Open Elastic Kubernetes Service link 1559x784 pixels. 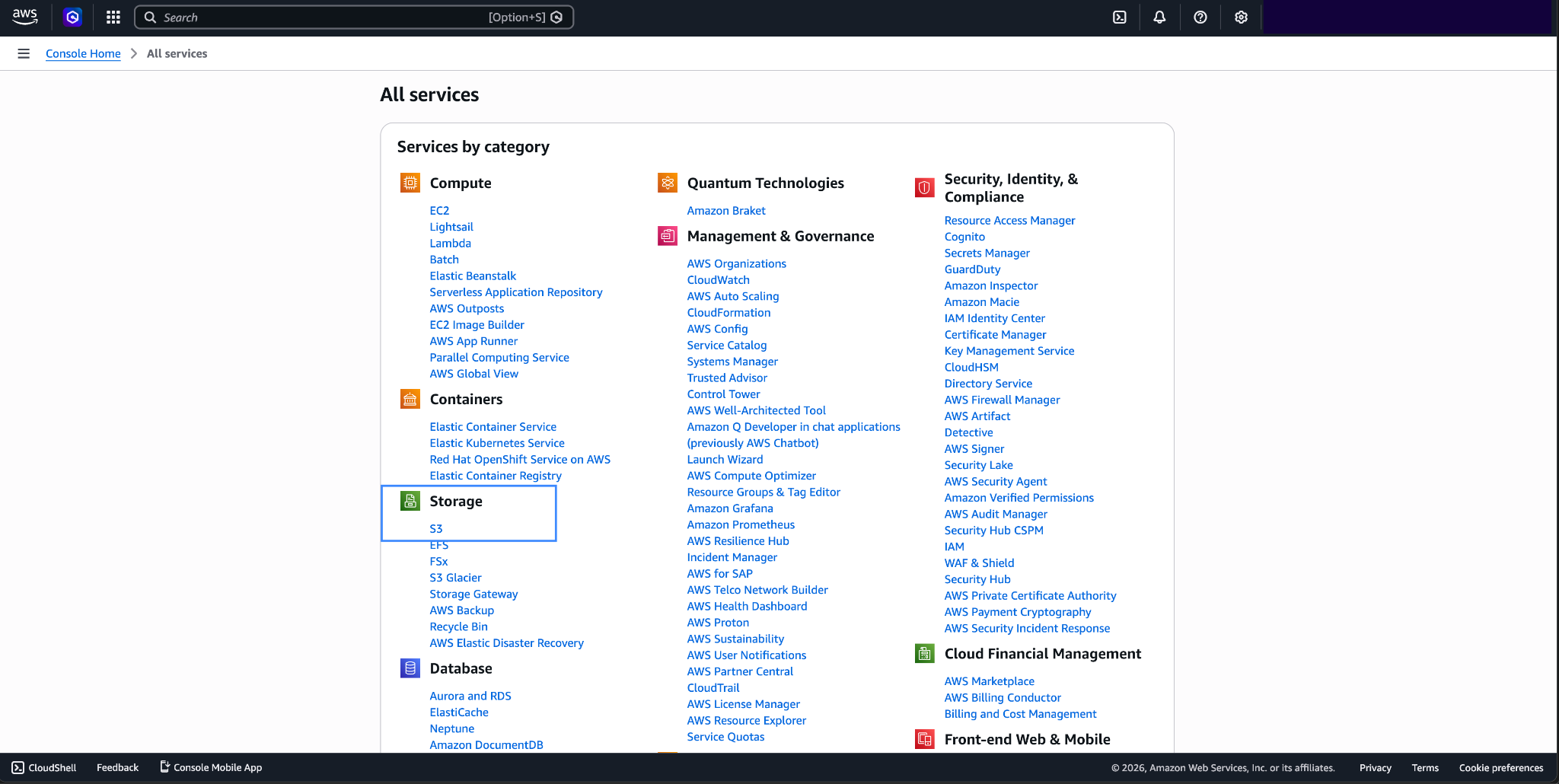click(497, 443)
